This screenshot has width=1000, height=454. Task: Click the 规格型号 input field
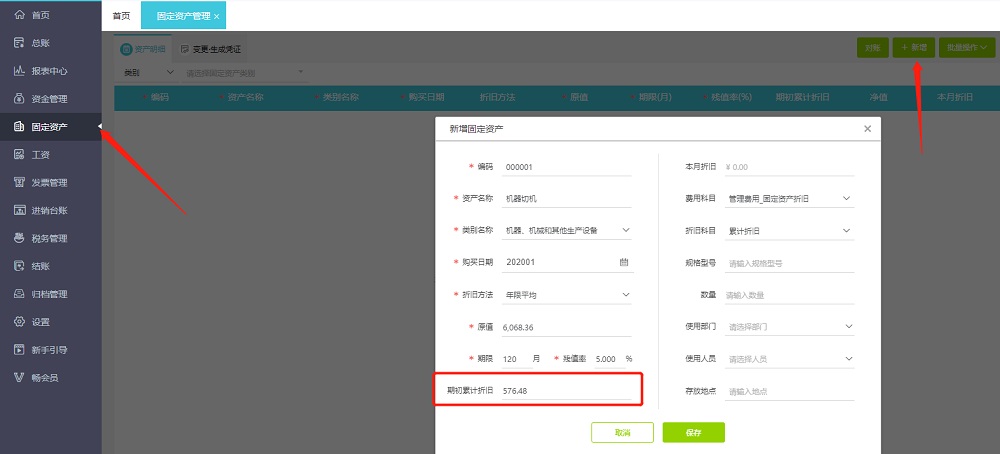(x=790, y=263)
